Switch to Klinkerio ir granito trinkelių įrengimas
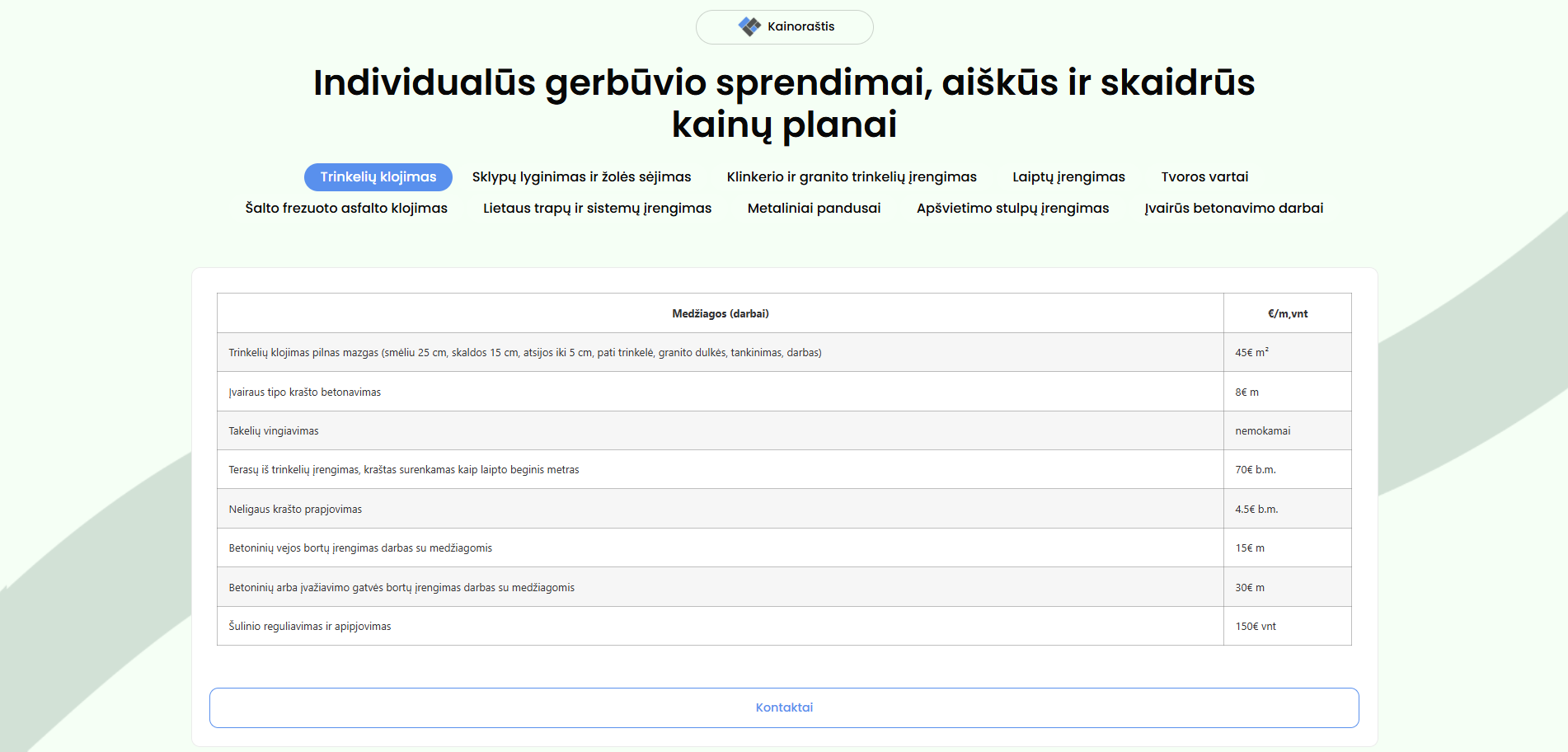Viewport: 1568px width, 752px height. click(852, 177)
